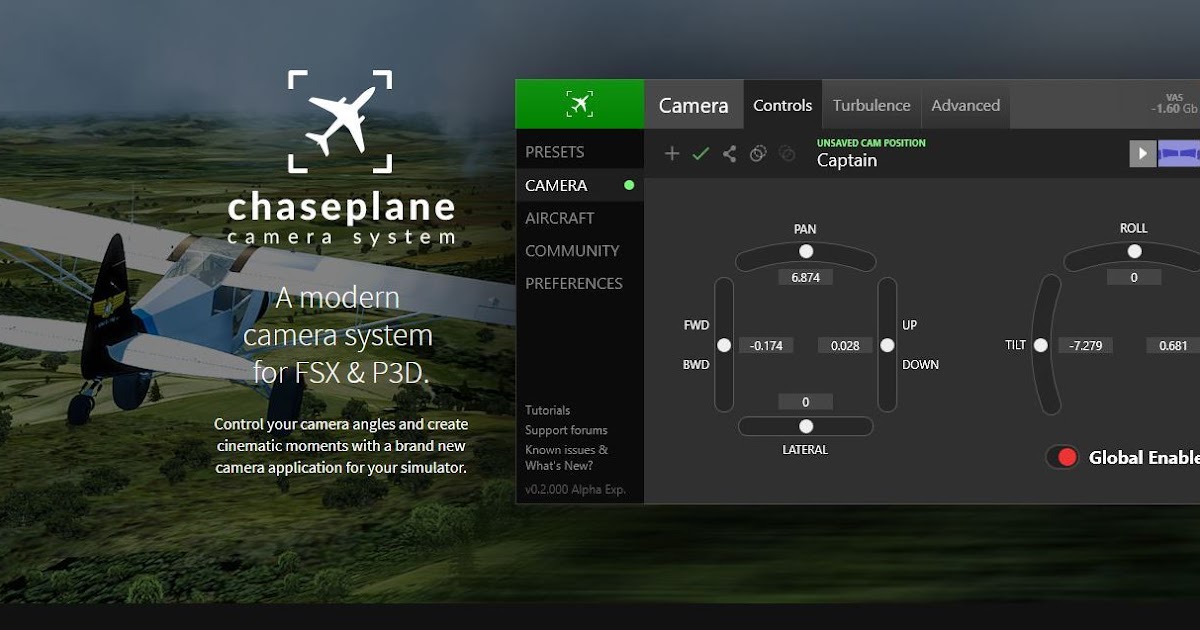The height and width of the screenshot is (630, 1200).
Task: Select the grayed-out second dial icon
Action: (786, 153)
